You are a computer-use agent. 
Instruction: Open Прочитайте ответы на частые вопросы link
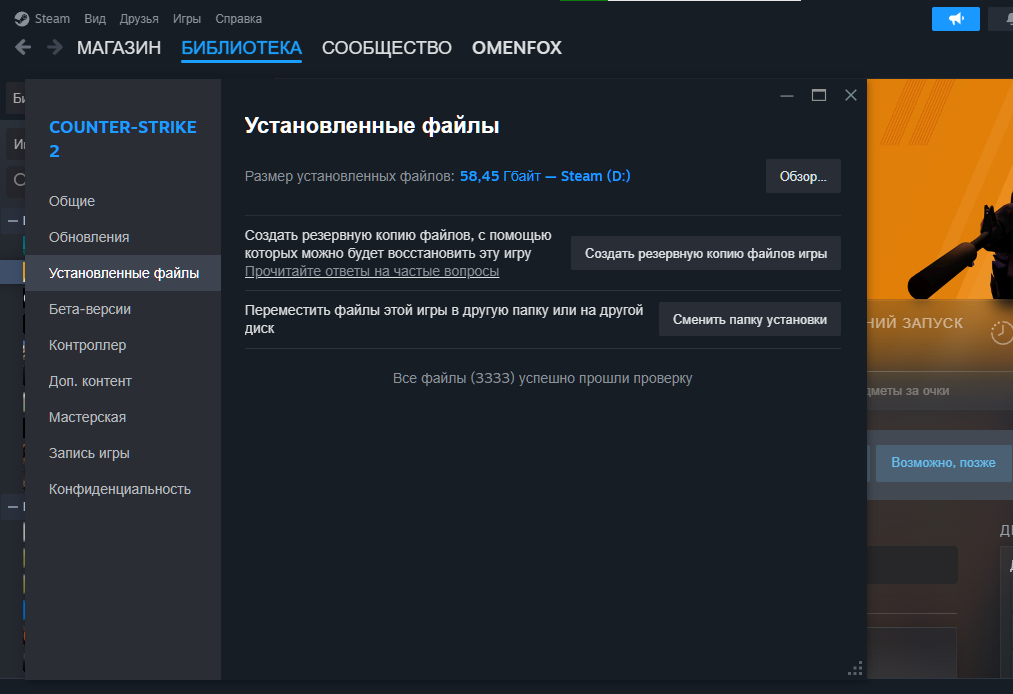click(372, 271)
